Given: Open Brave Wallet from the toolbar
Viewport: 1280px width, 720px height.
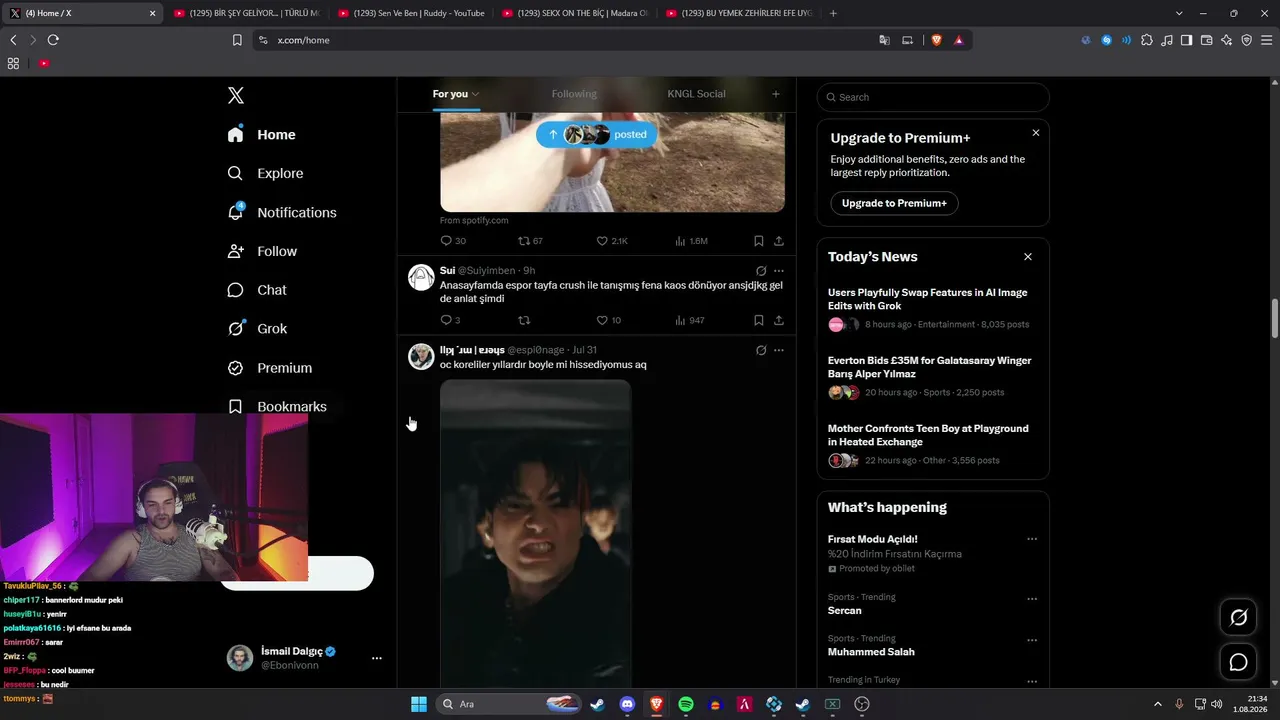Looking at the screenshot, I should pos(1206,40).
